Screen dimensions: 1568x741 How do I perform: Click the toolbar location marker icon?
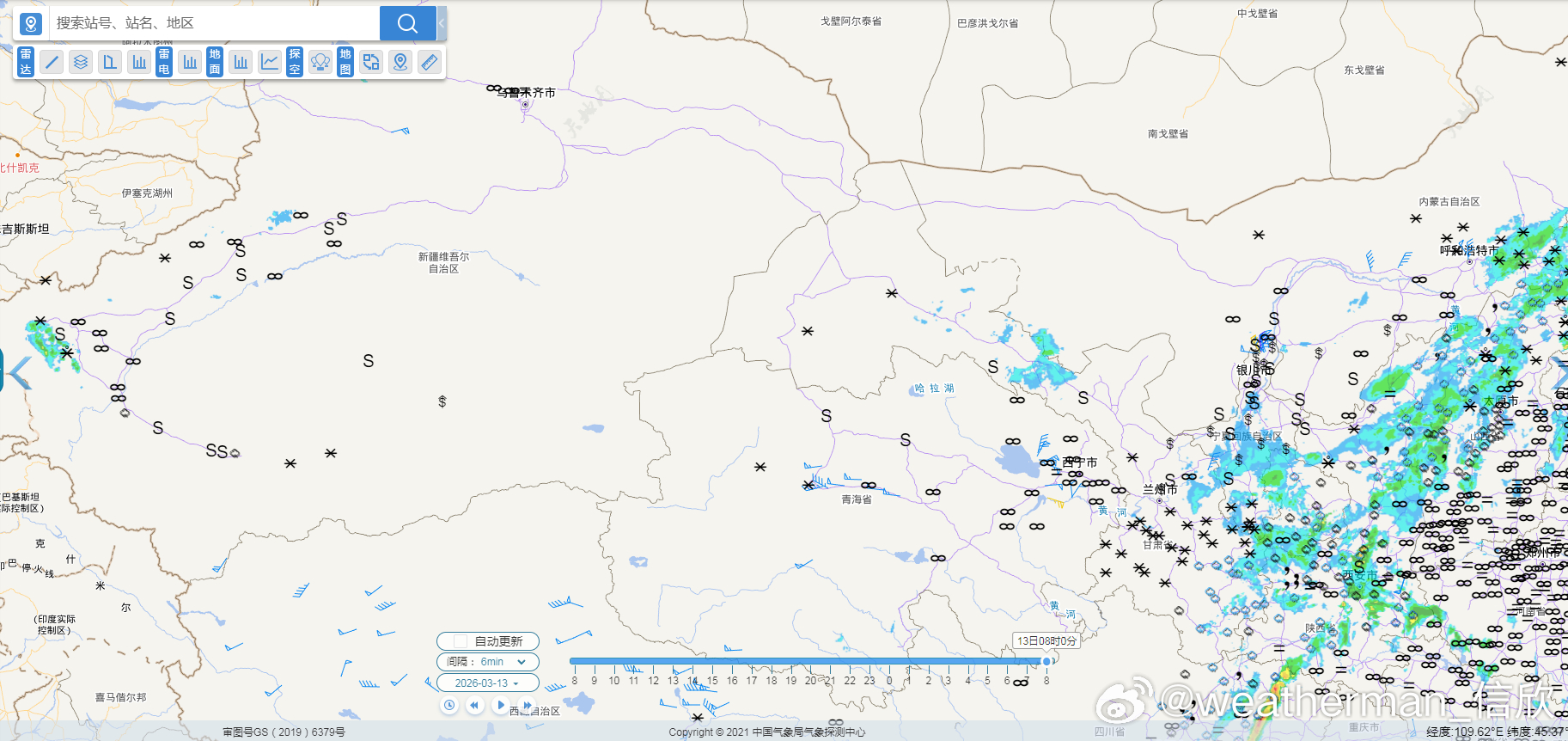point(400,62)
